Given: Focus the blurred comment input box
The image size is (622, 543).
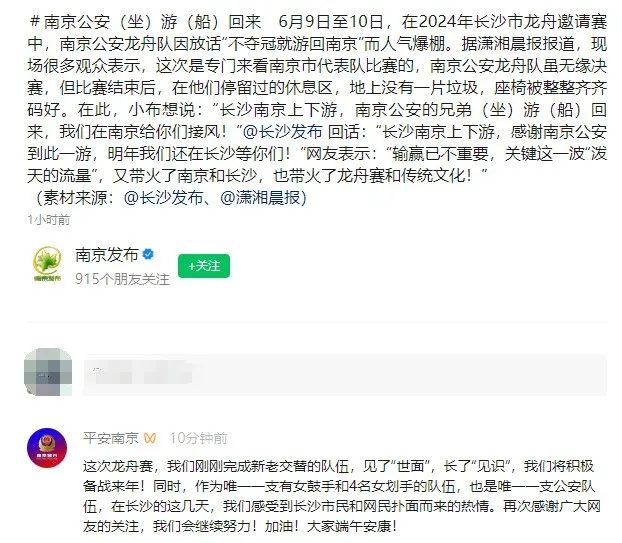Looking at the screenshot, I should [x=345, y=375].
